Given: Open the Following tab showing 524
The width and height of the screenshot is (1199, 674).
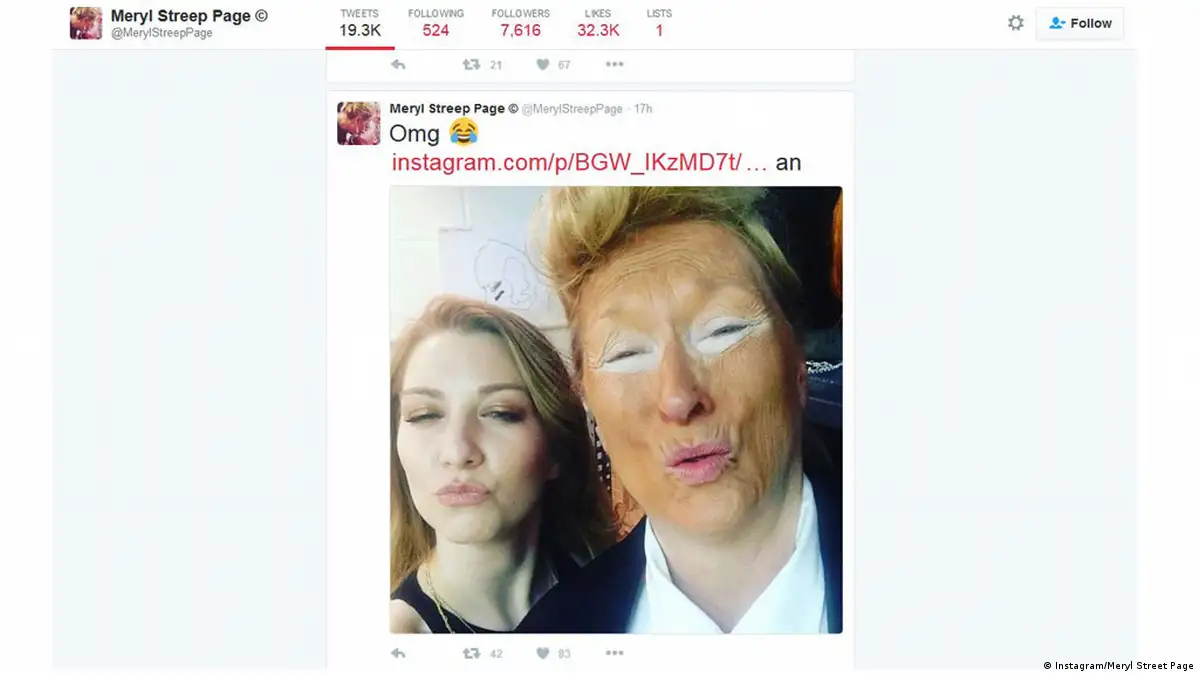Looking at the screenshot, I should [x=436, y=23].
